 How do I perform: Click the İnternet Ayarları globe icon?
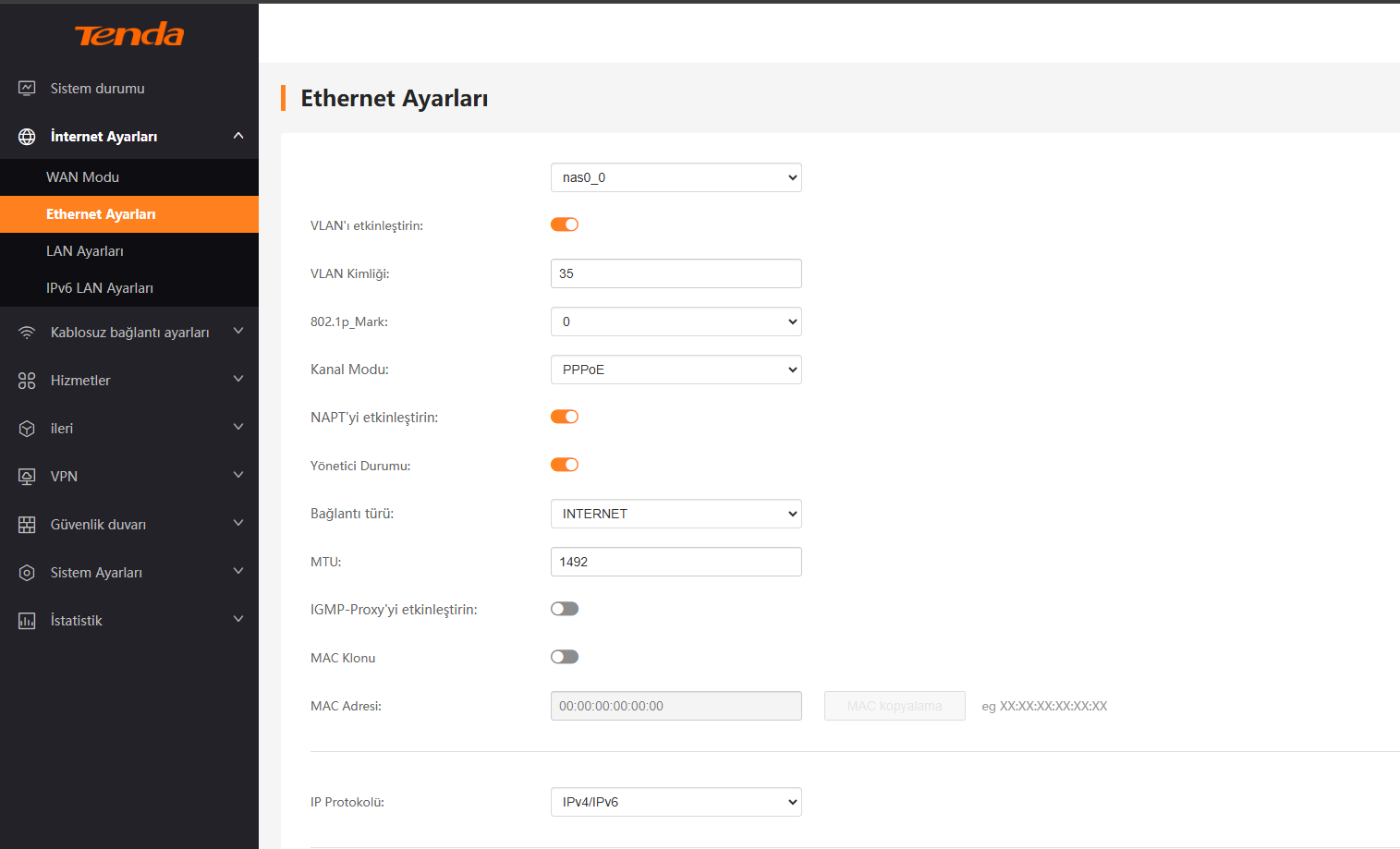click(27, 137)
